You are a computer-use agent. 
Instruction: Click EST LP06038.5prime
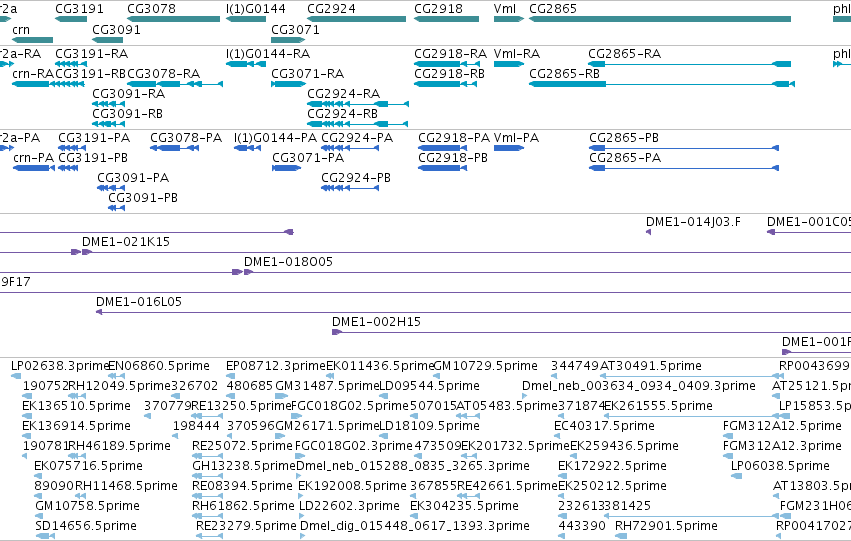(x=780, y=466)
